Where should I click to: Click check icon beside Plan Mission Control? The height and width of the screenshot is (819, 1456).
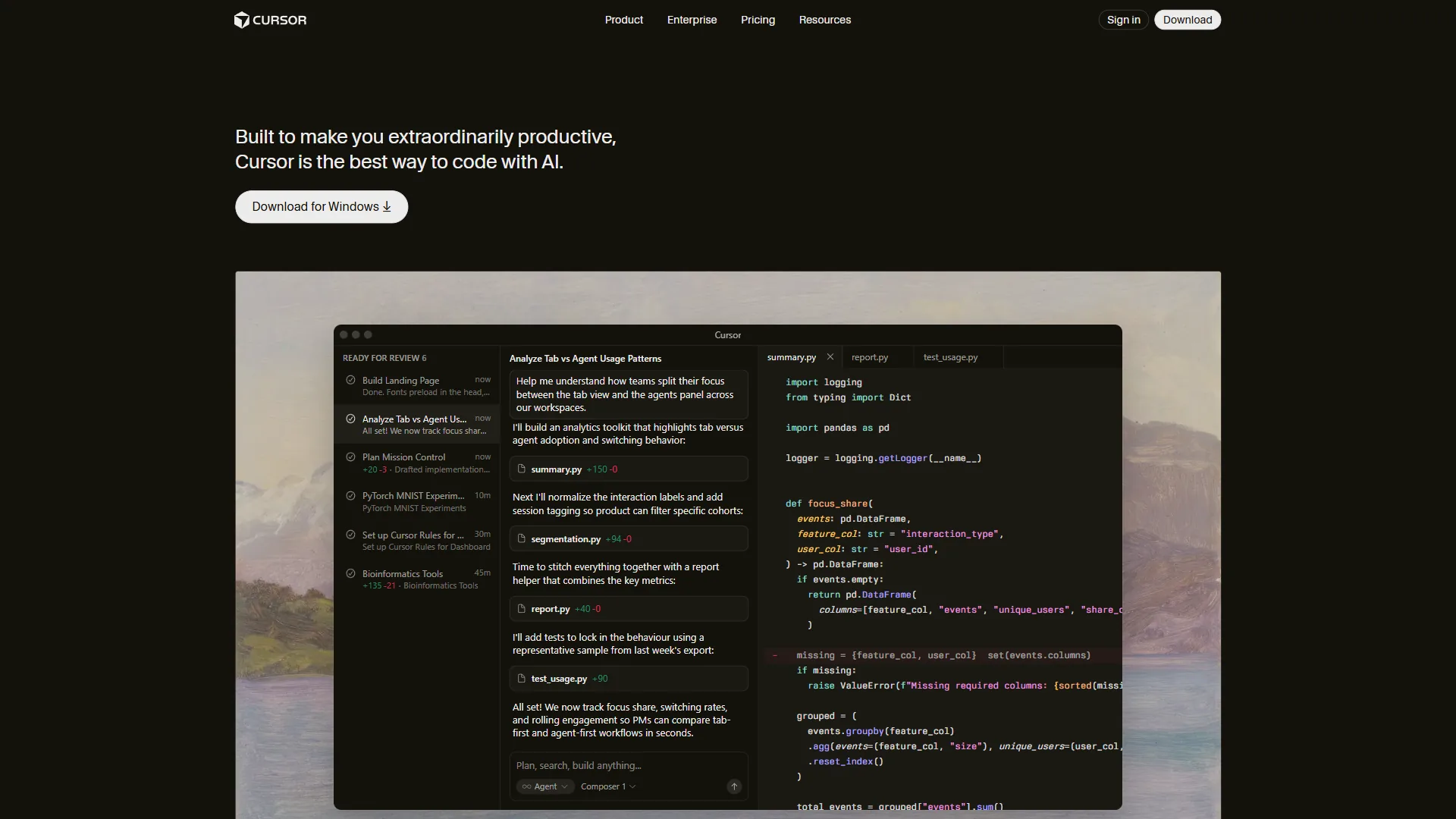click(350, 457)
